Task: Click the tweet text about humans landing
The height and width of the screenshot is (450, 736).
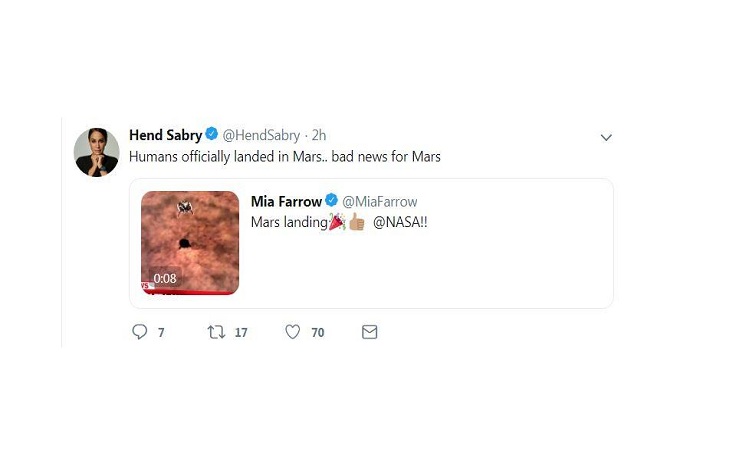Action: tap(285, 157)
